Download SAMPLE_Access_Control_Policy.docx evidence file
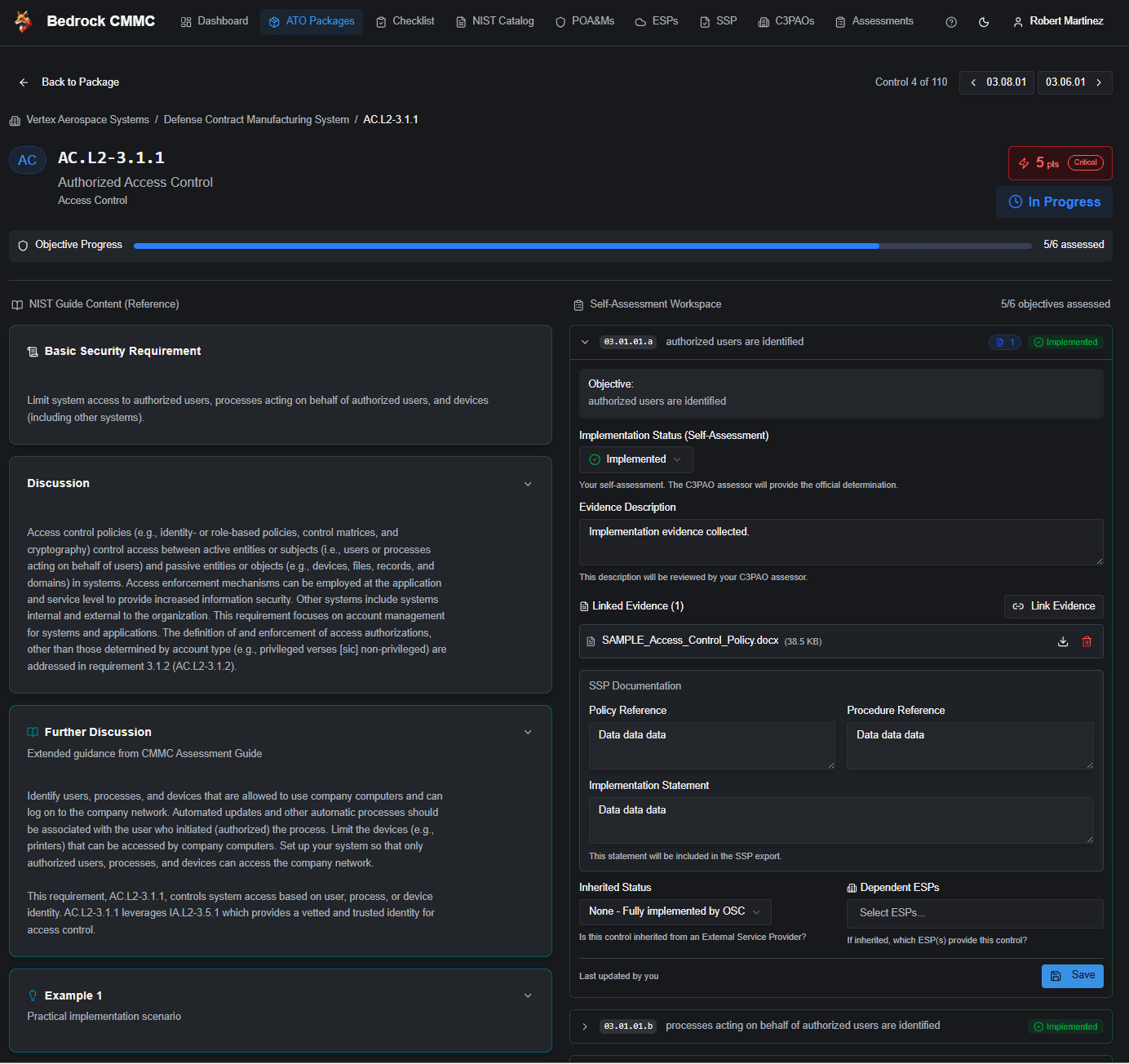Screen dimensions: 1129x1064 pyautogui.click(x=1062, y=641)
